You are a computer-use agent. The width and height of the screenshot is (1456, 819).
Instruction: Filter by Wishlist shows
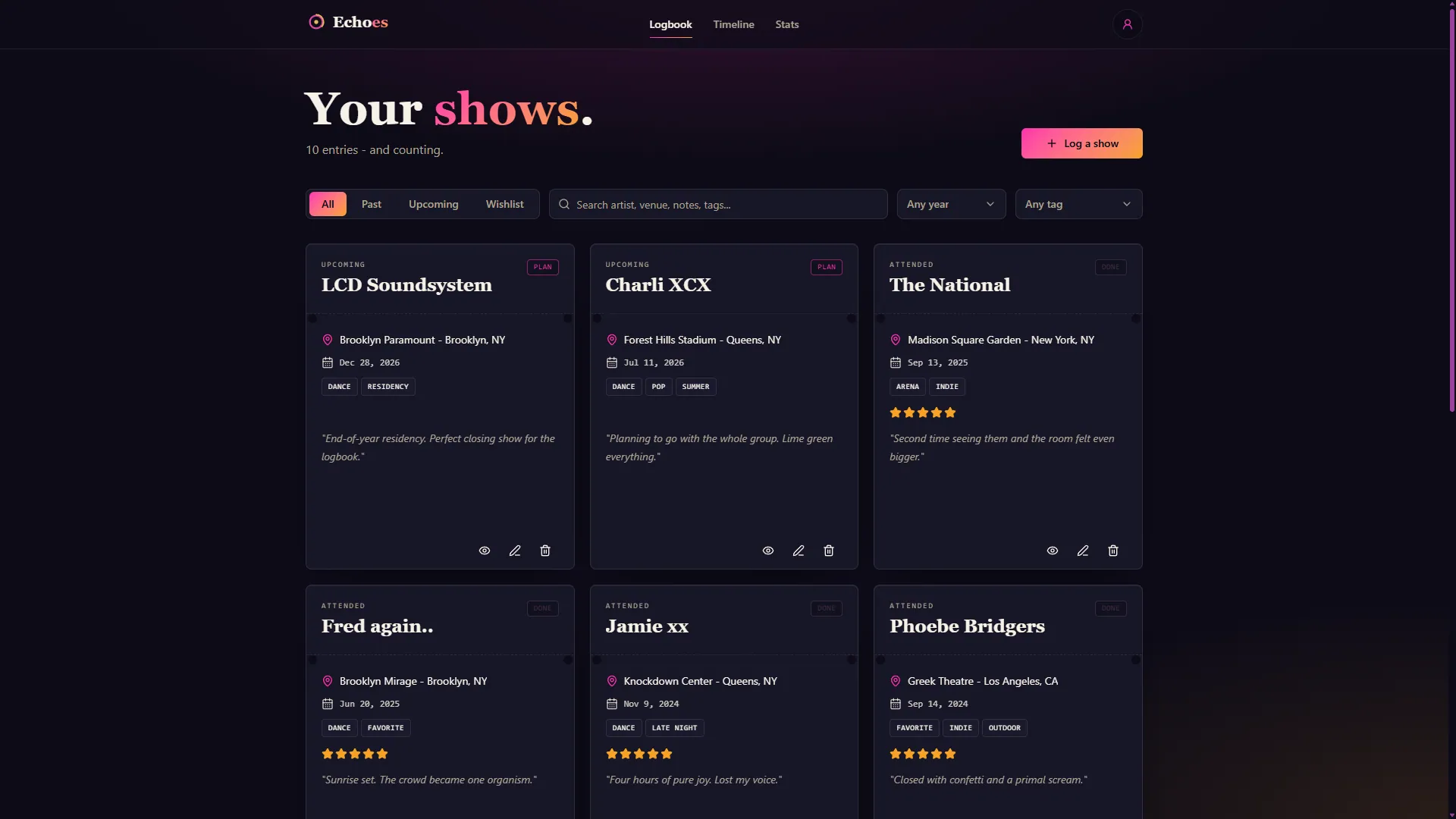pyautogui.click(x=504, y=204)
